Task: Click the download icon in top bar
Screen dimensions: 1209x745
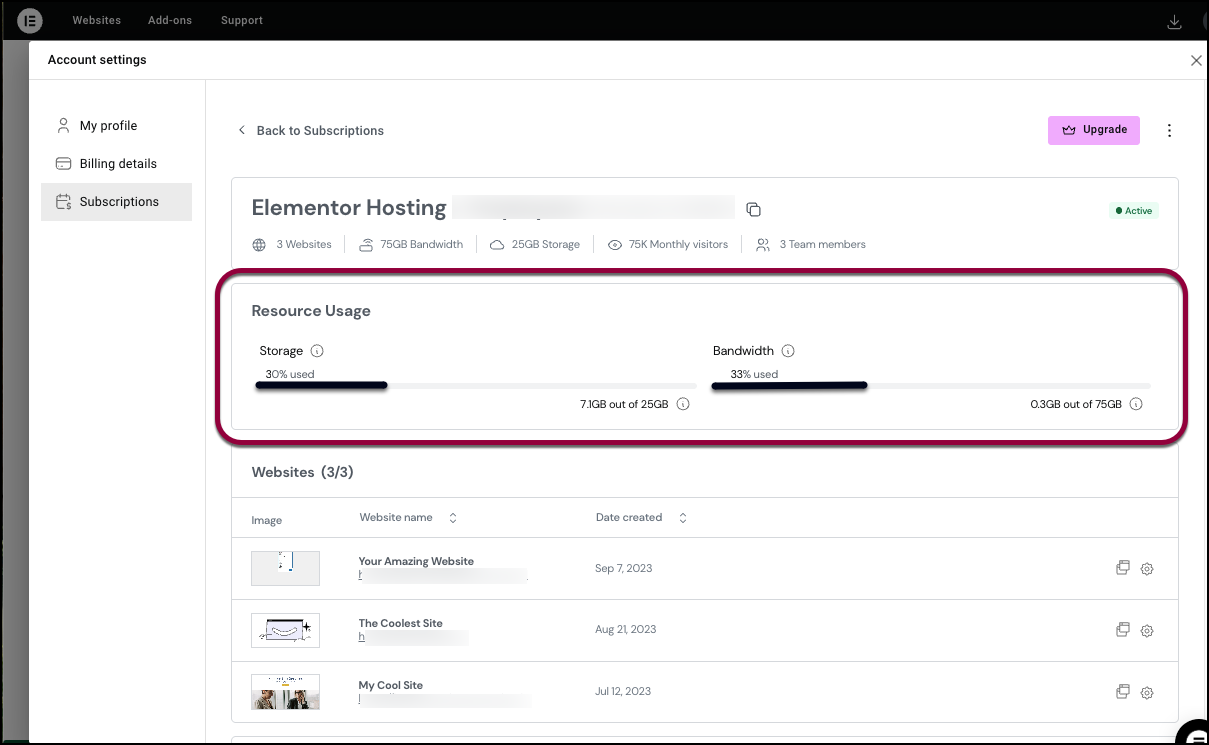Action: point(1174,22)
